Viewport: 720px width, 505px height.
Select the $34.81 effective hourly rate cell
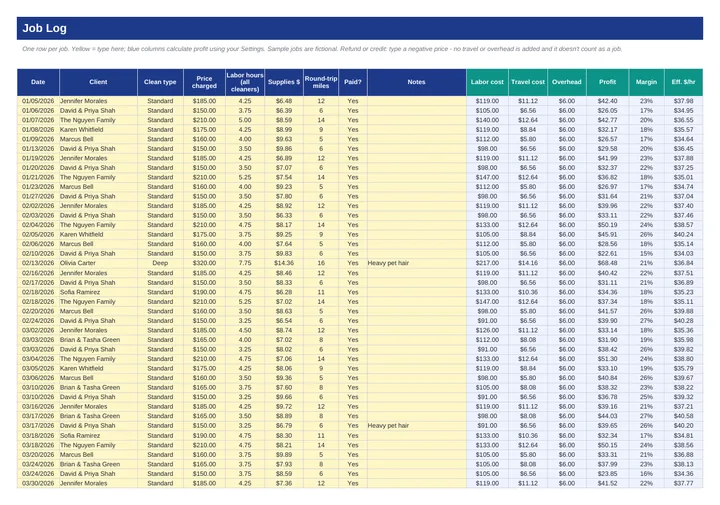pos(683,436)
